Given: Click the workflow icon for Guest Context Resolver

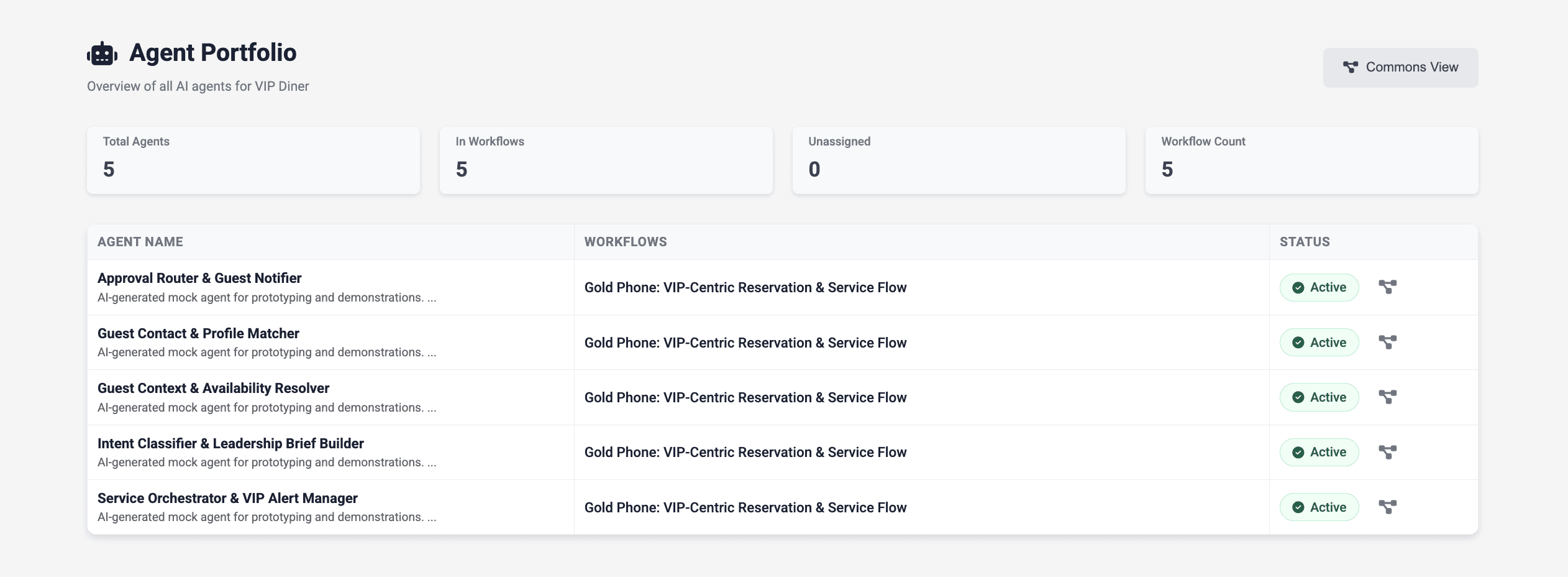Looking at the screenshot, I should pos(1387,397).
